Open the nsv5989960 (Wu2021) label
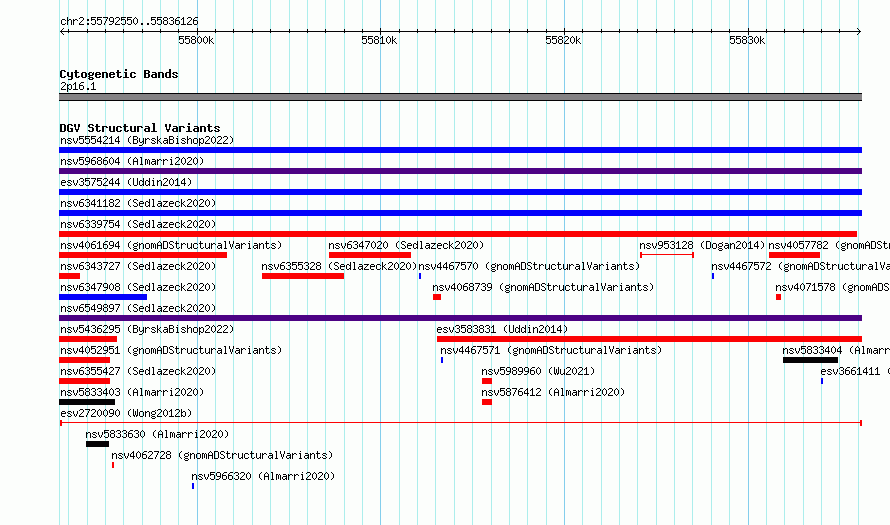Screen dimensions: 890x525 click(538, 371)
